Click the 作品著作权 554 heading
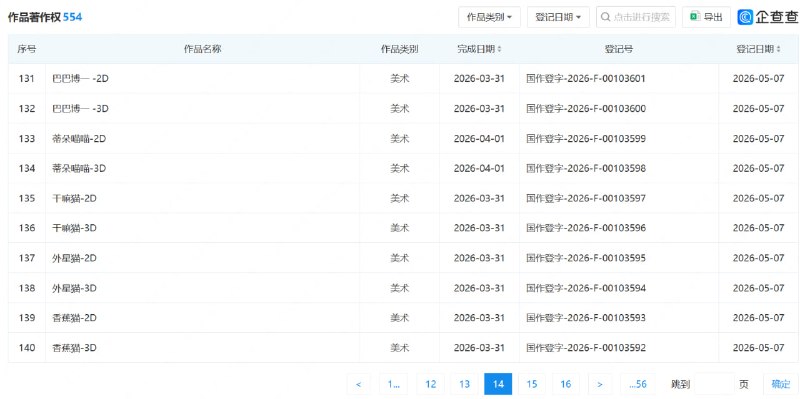This screenshot has width=800, height=399. (45, 17)
